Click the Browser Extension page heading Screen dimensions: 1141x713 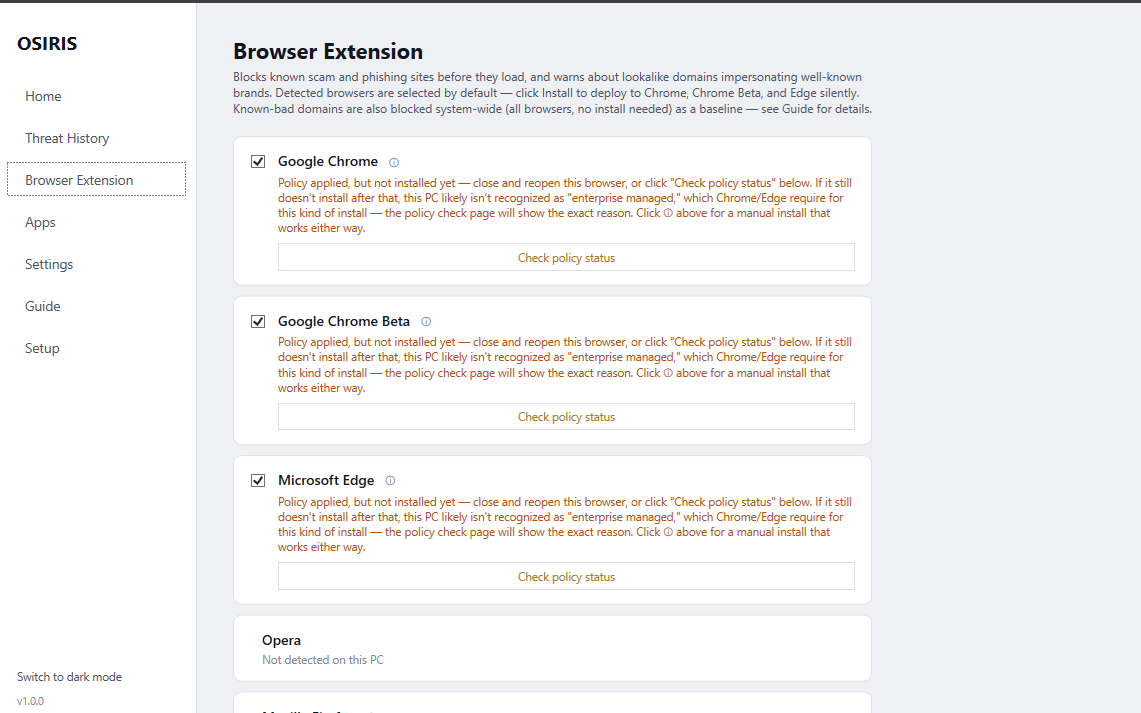pyautogui.click(x=327, y=52)
